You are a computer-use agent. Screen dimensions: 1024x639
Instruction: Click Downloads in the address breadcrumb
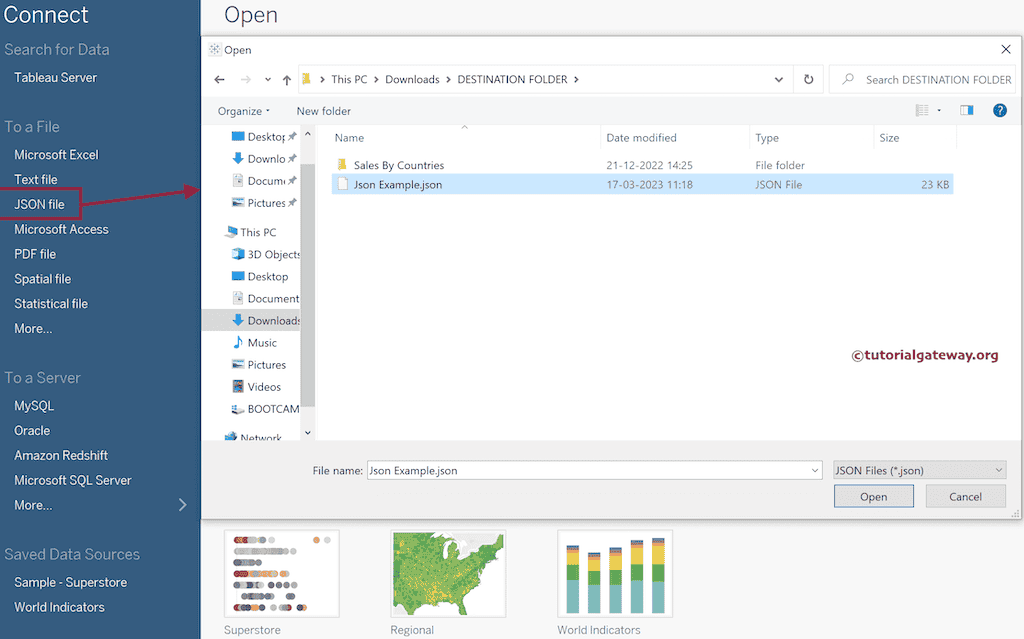(x=413, y=79)
